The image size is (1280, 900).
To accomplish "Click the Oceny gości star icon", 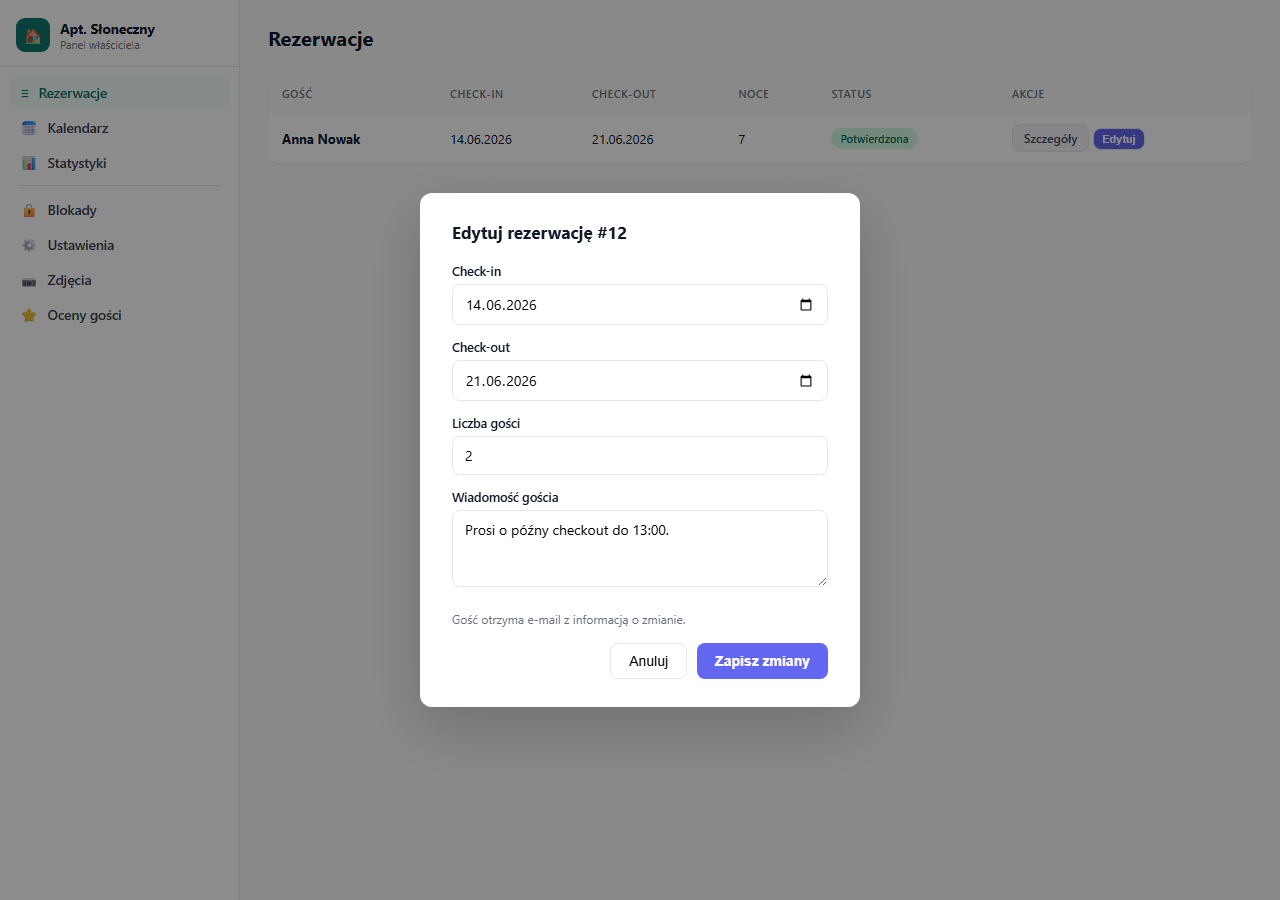I will coord(29,315).
